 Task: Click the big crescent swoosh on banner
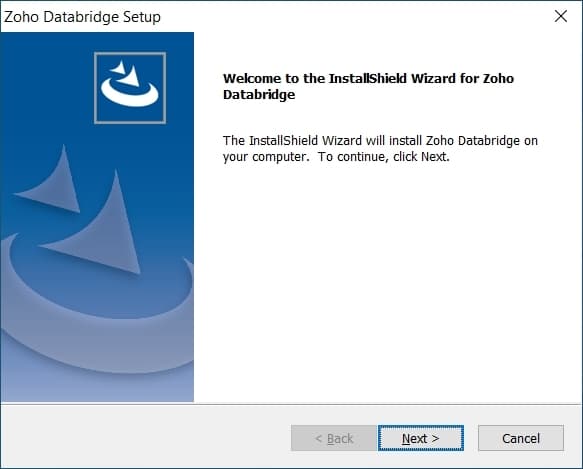pos(97,305)
